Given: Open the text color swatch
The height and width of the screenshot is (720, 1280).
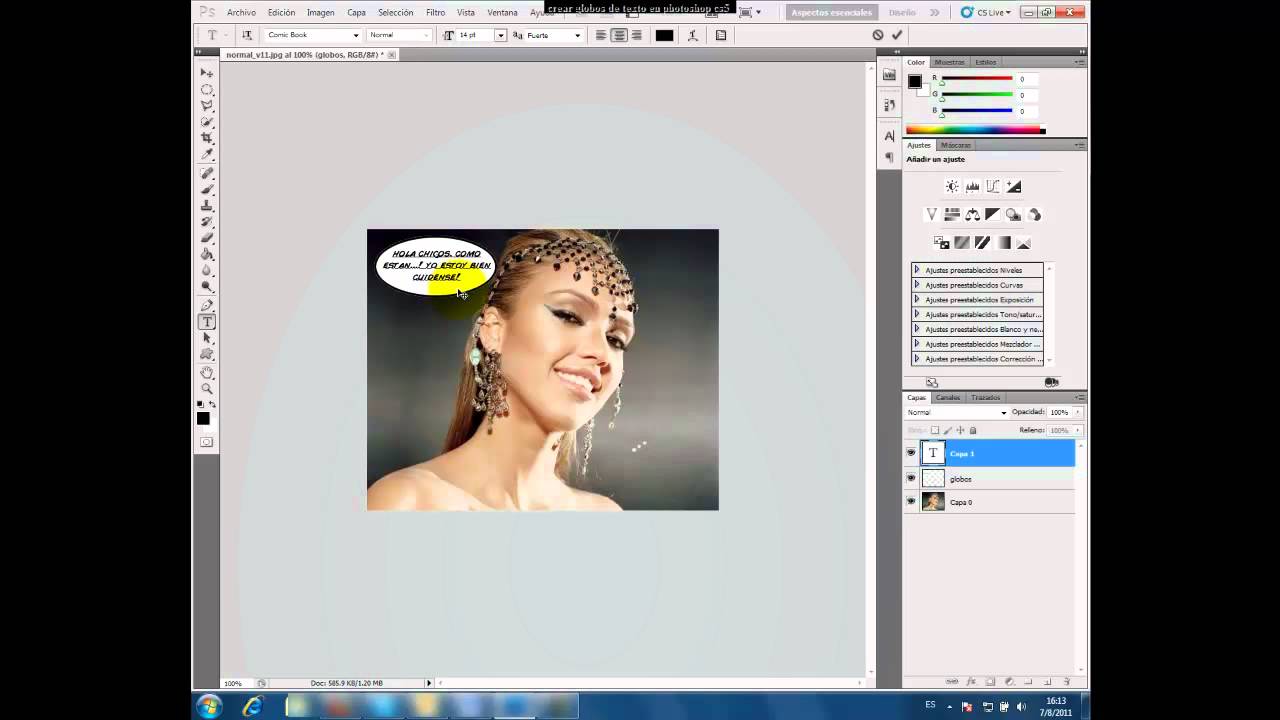Looking at the screenshot, I should (664, 35).
